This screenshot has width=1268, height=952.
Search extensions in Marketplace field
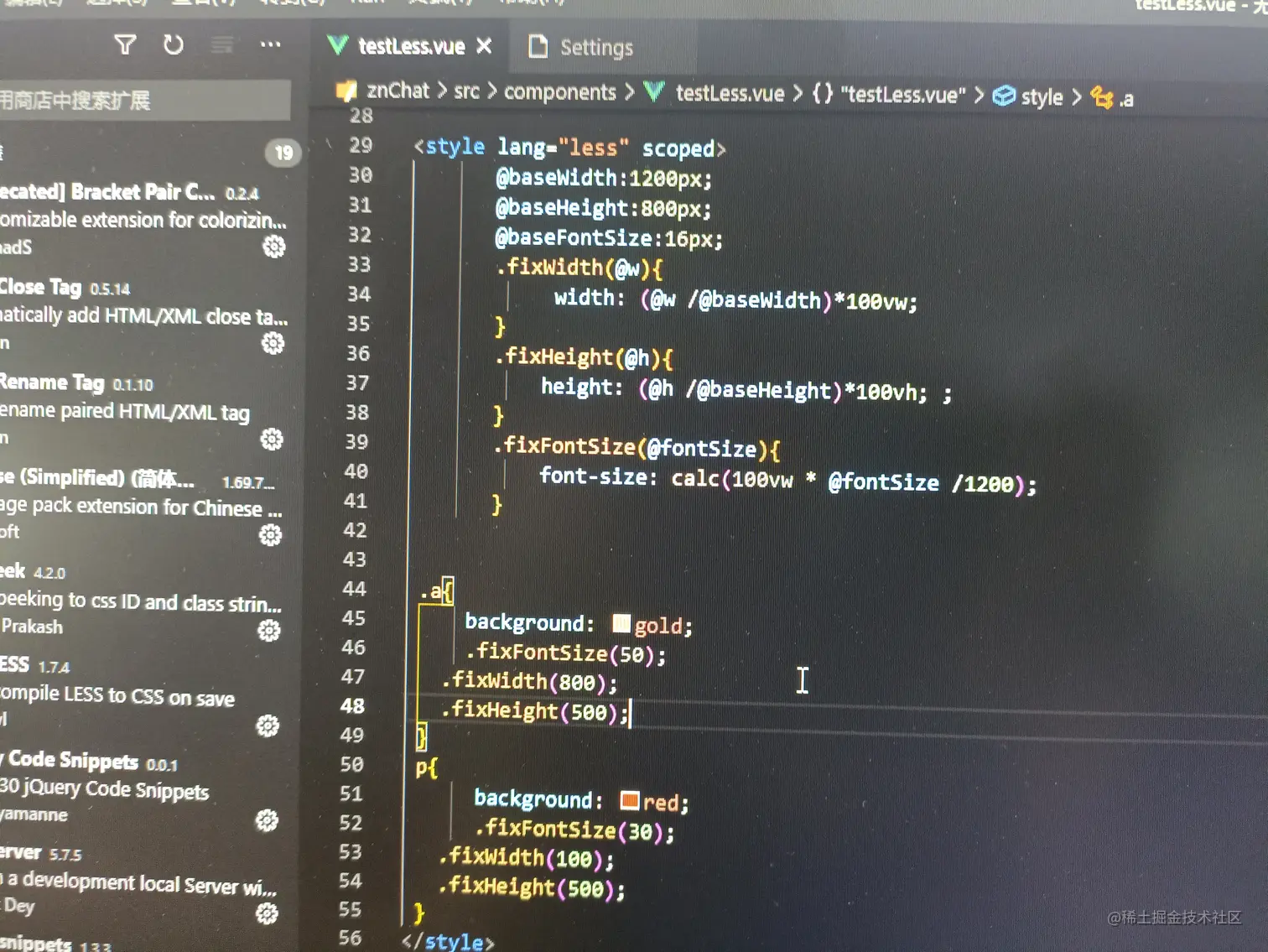click(x=144, y=101)
